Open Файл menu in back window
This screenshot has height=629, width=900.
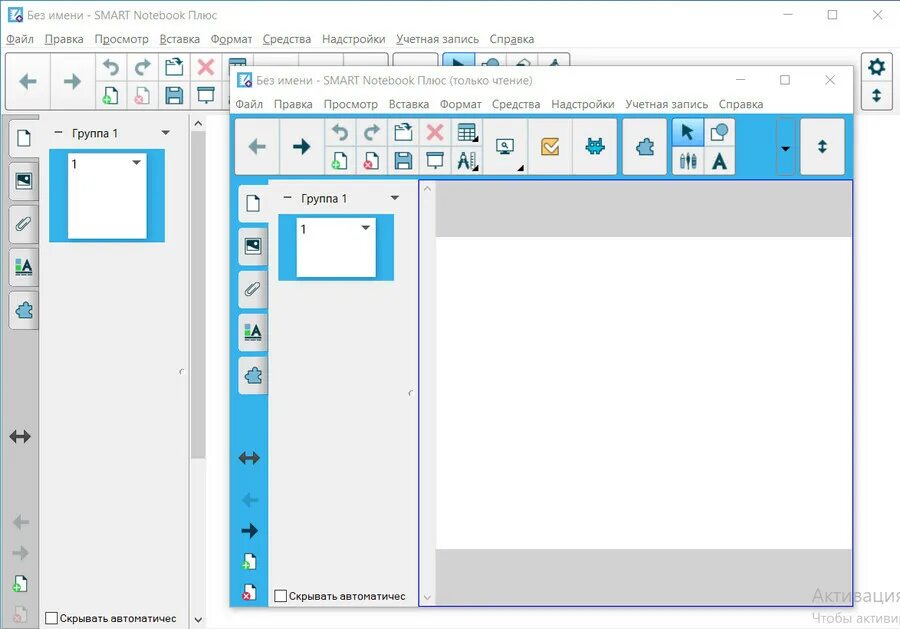[x=20, y=39]
